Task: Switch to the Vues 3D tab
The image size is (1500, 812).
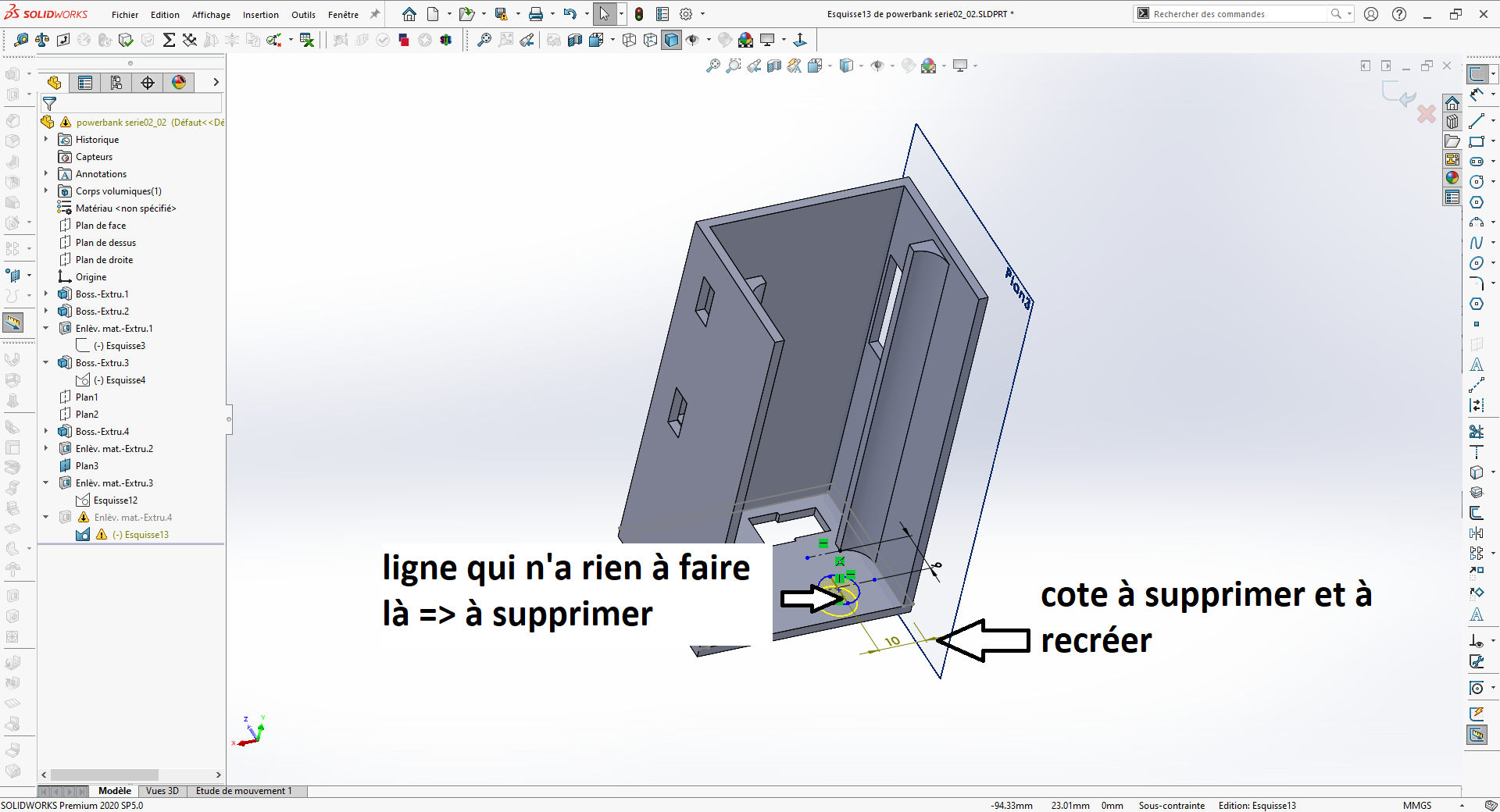Action: (162, 791)
